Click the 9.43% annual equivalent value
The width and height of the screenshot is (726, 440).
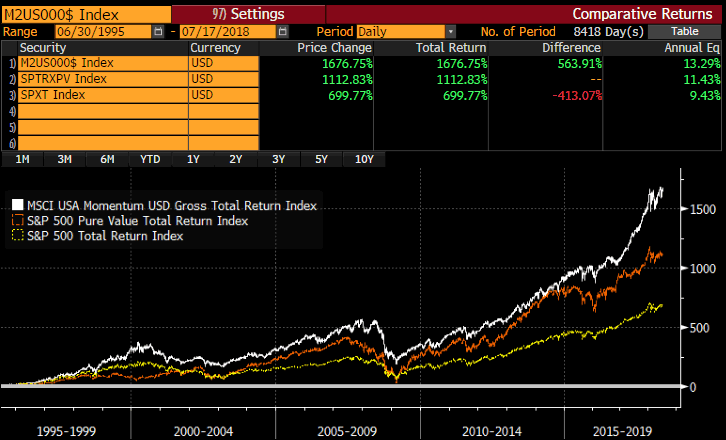pyautogui.click(x=705, y=95)
